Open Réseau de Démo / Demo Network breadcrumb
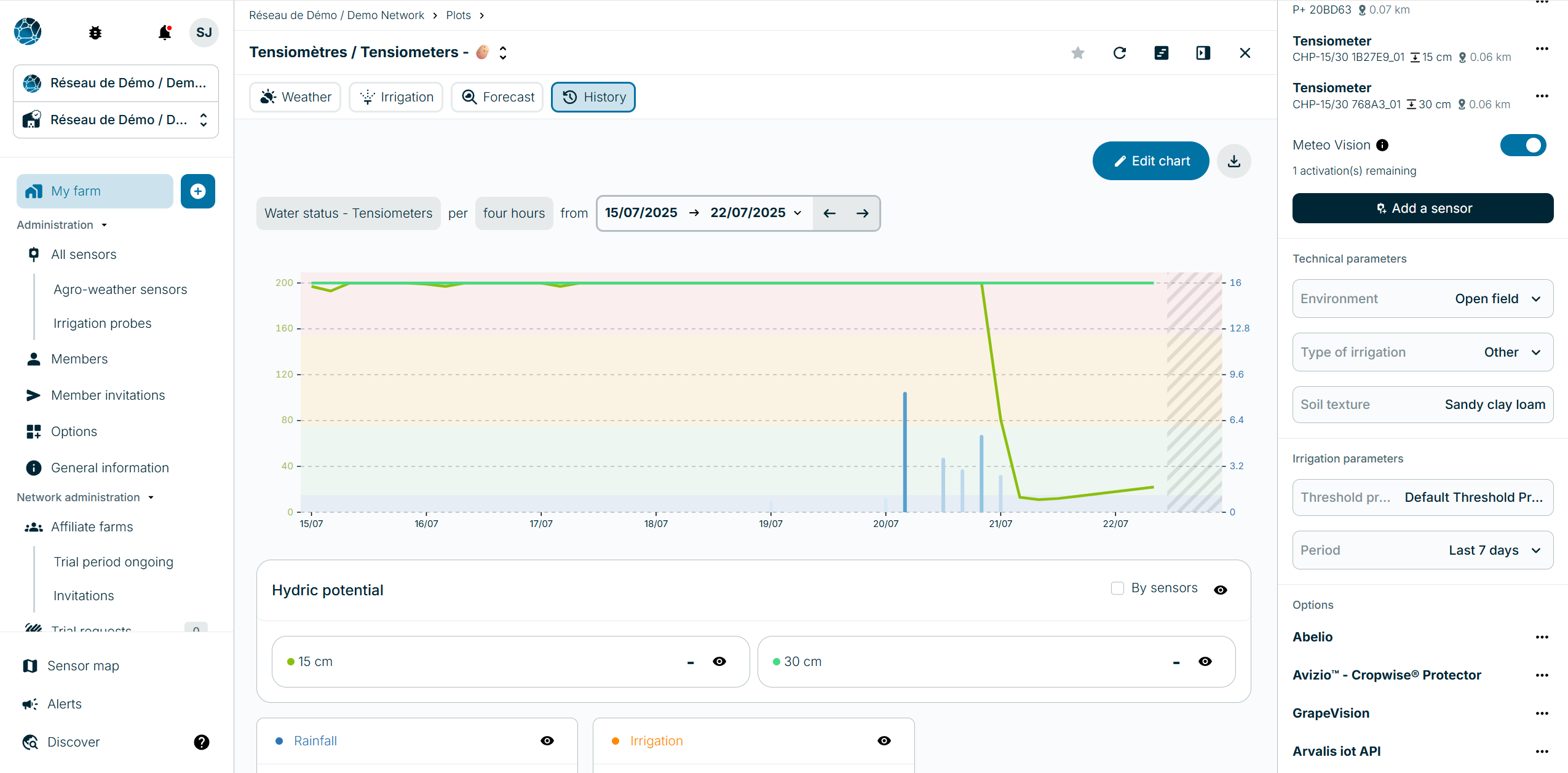The width and height of the screenshot is (1568, 773). (336, 15)
